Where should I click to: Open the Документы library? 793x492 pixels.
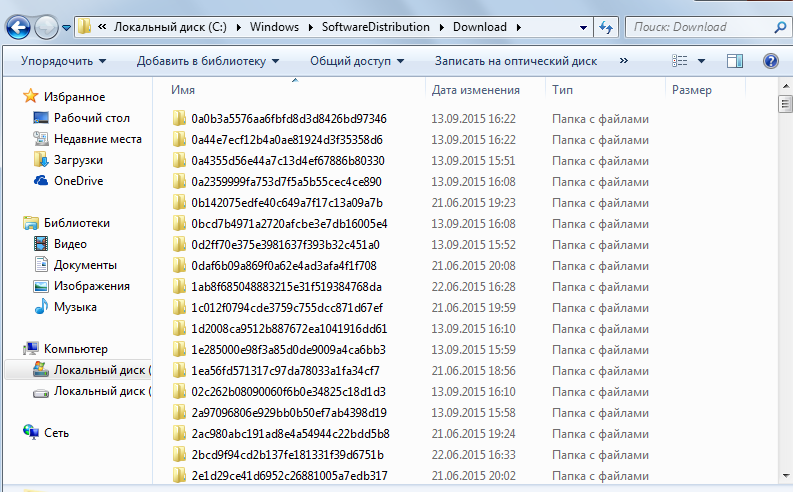tap(85, 265)
